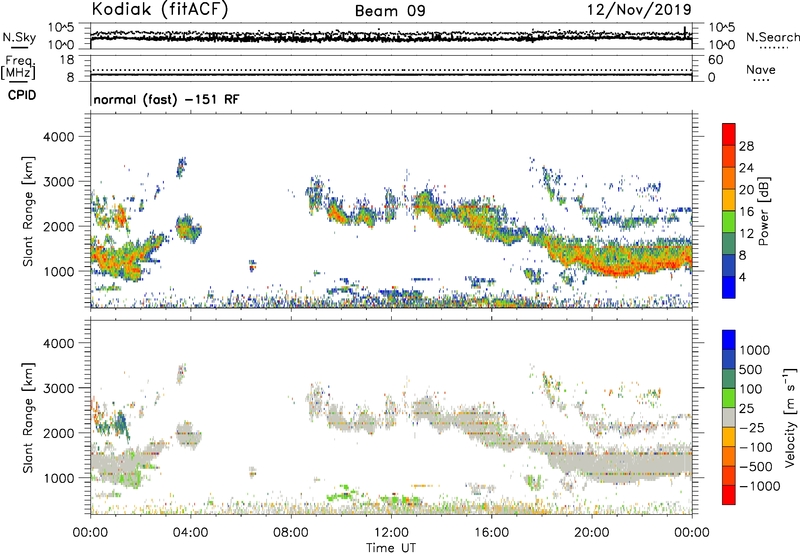
Task: Click the "20:00" time axis label
Action: click(x=591, y=533)
